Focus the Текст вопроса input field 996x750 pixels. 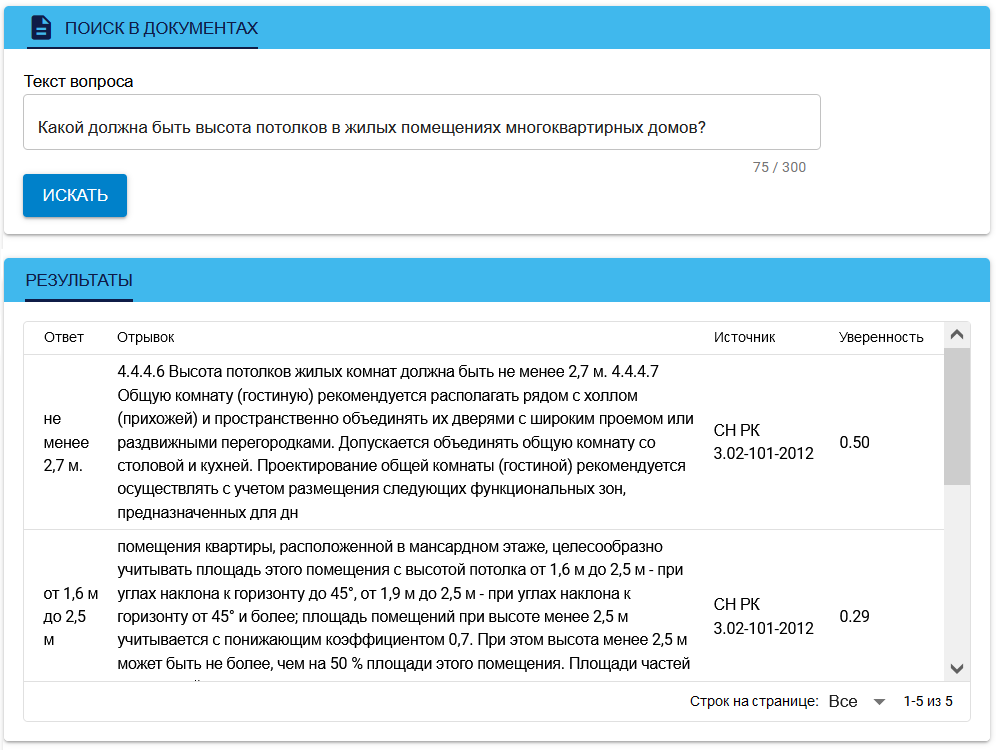[x=422, y=122]
